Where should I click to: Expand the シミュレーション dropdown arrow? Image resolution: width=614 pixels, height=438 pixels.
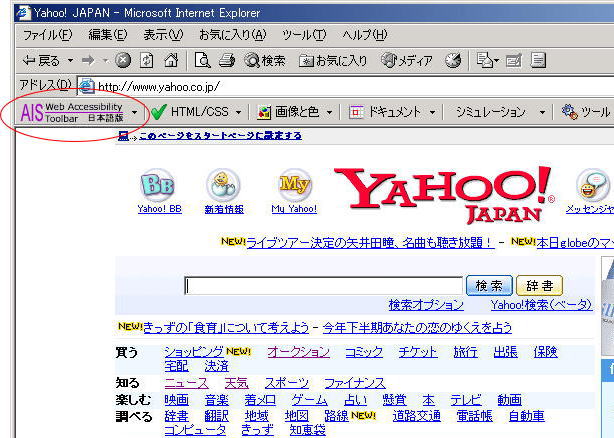coord(542,113)
